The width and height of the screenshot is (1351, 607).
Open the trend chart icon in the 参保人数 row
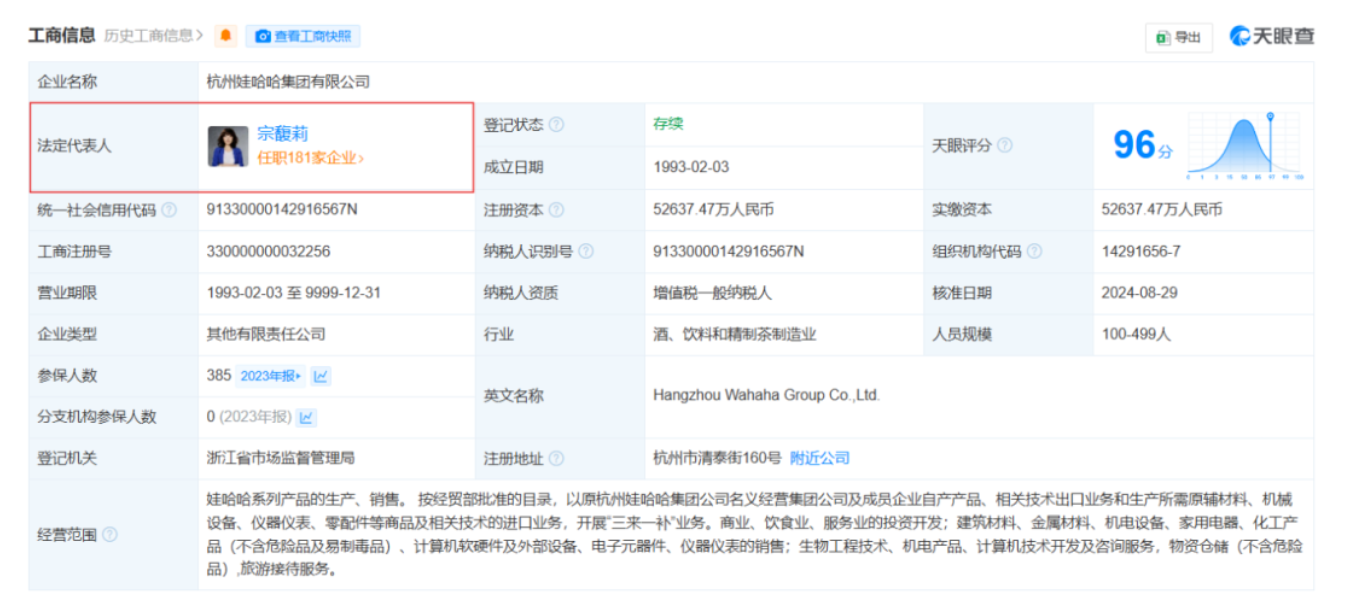tap(321, 376)
